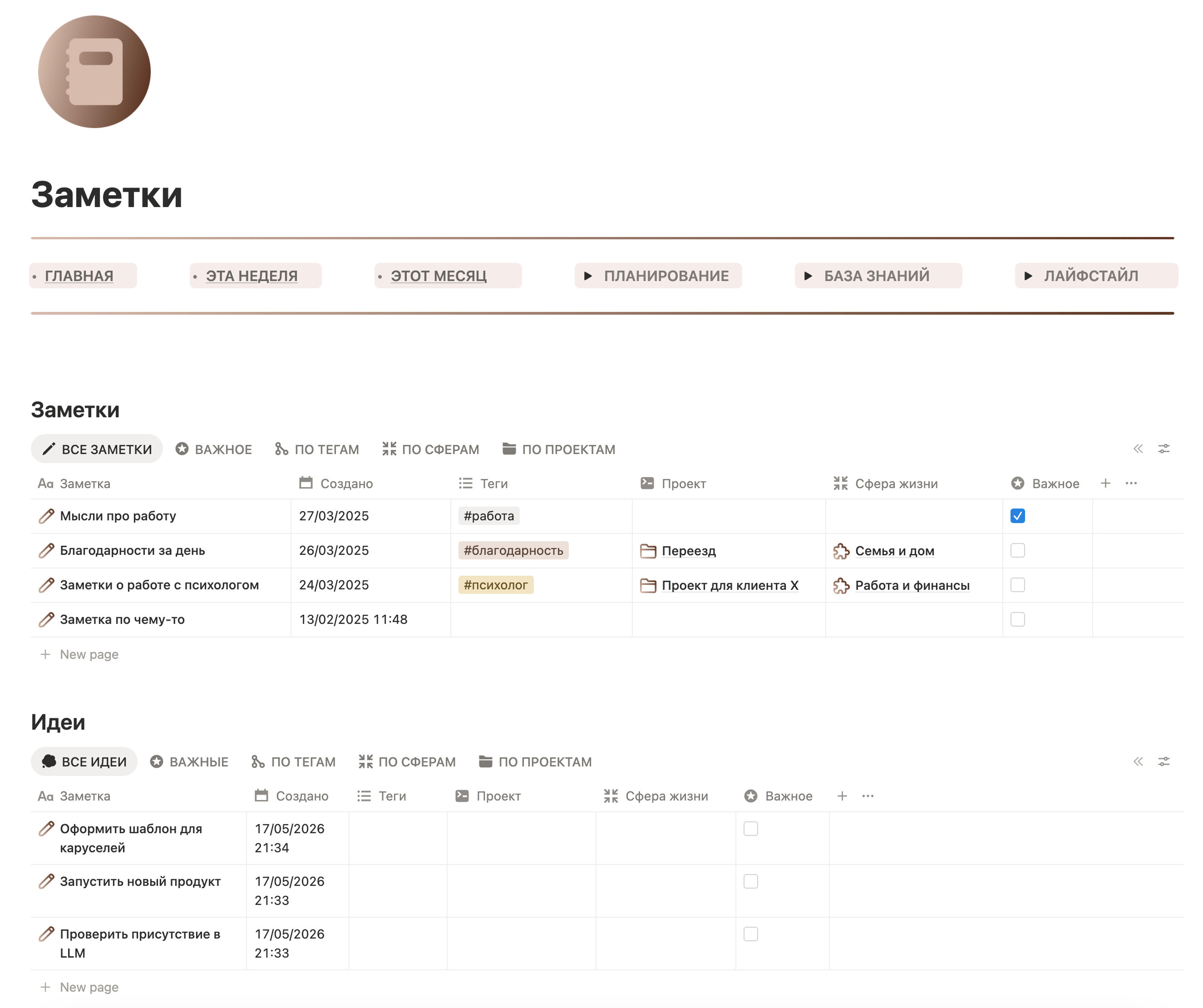Open more options dots in Идеи header
This screenshot has width=1203, height=1008.
868,796
